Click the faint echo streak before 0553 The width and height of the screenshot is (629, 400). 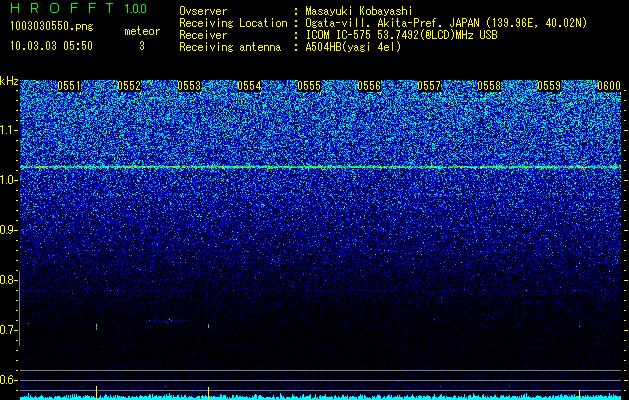(166, 321)
